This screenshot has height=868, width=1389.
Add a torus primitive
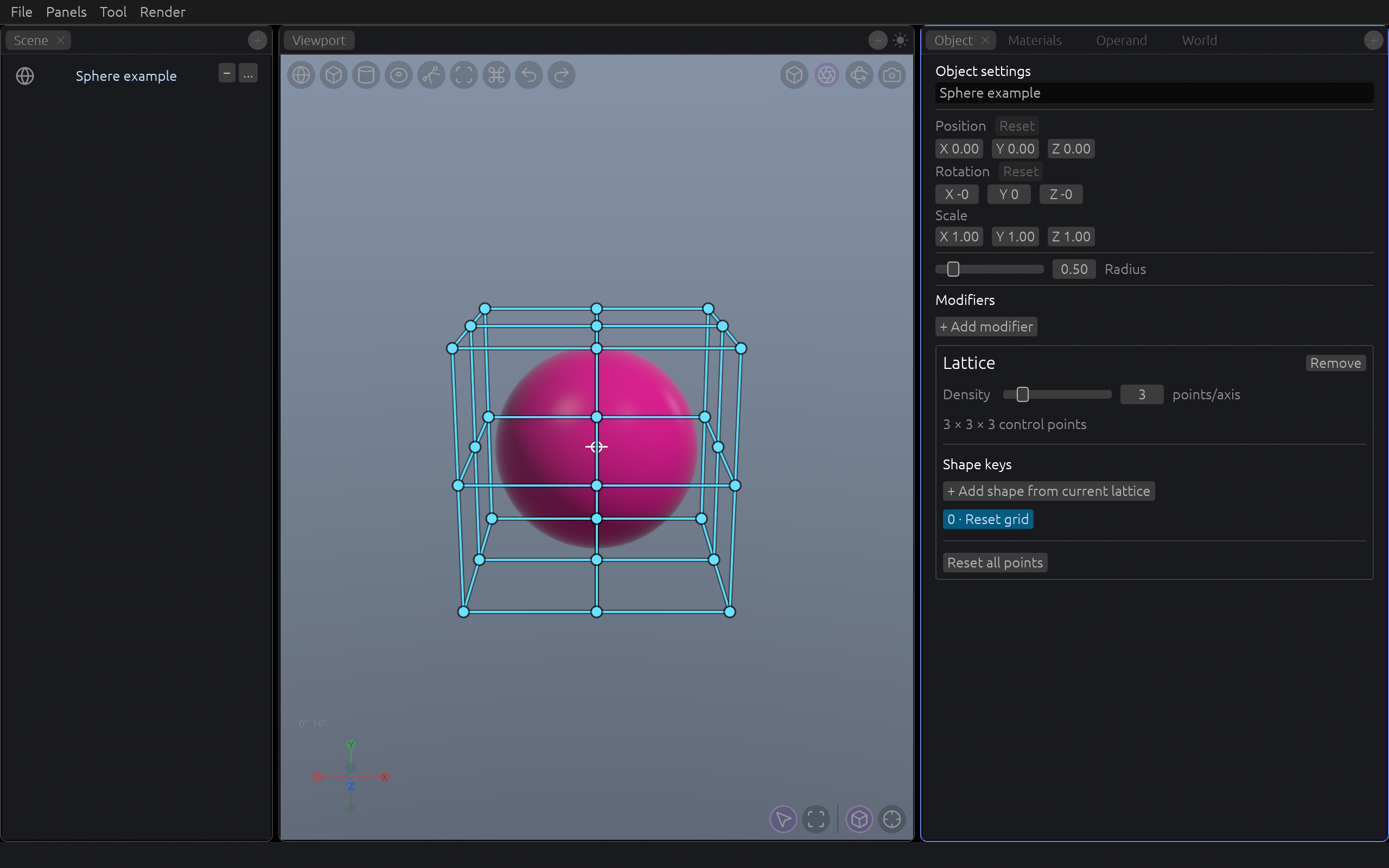click(399, 75)
